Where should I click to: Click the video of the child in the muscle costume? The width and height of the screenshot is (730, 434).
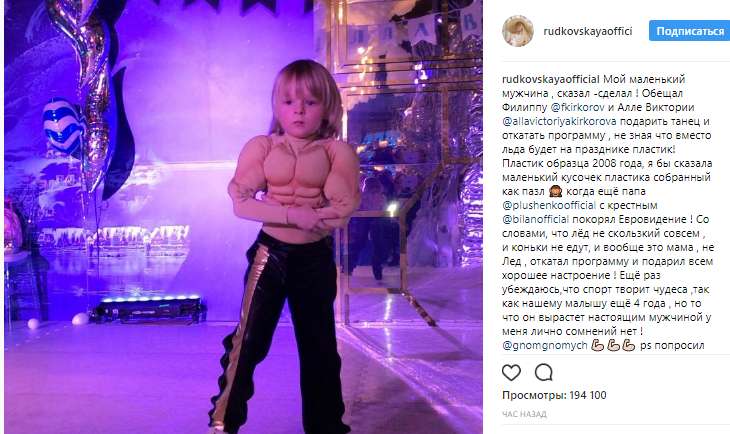click(243, 217)
